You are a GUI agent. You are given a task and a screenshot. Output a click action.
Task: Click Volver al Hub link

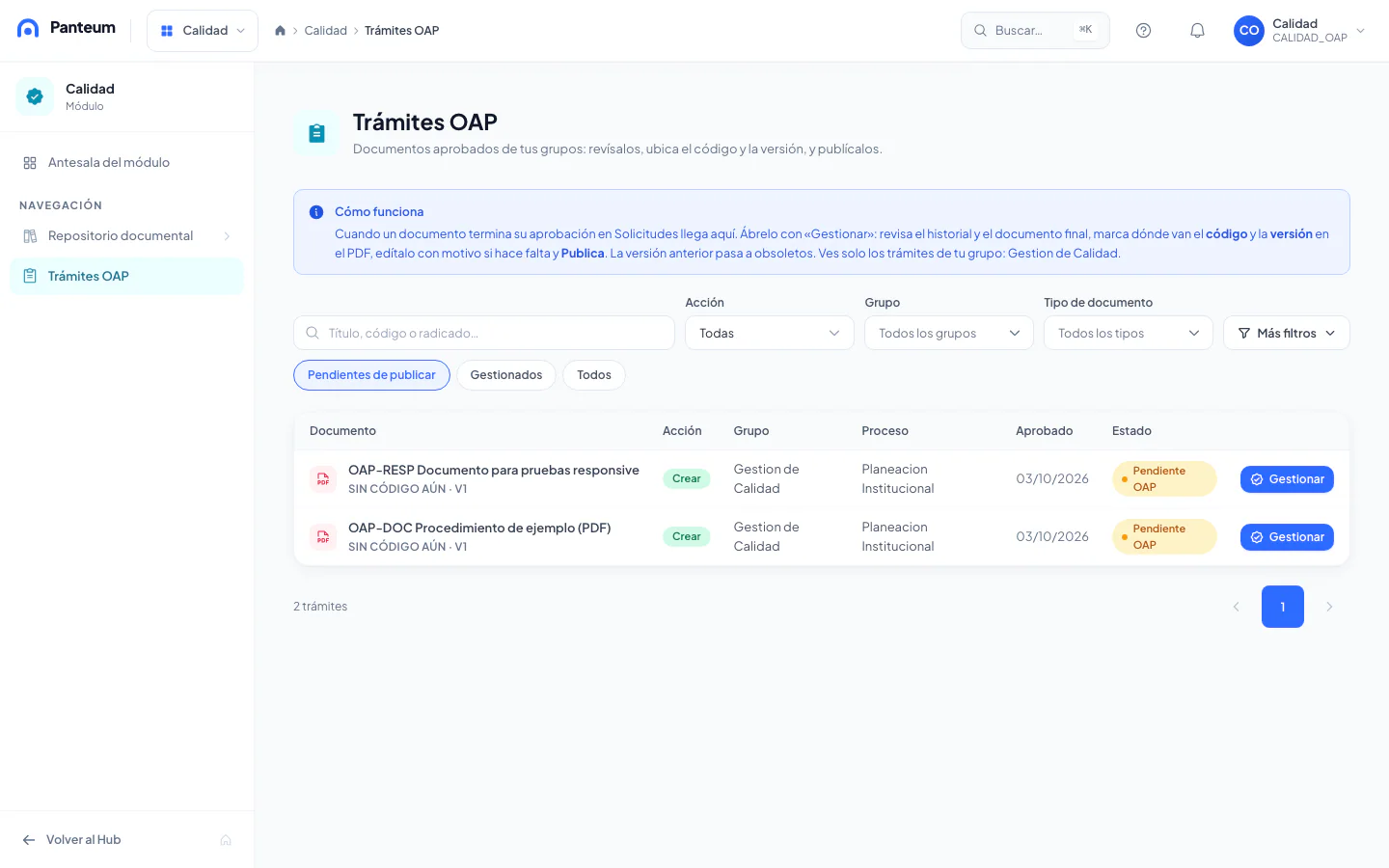tap(72, 840)
